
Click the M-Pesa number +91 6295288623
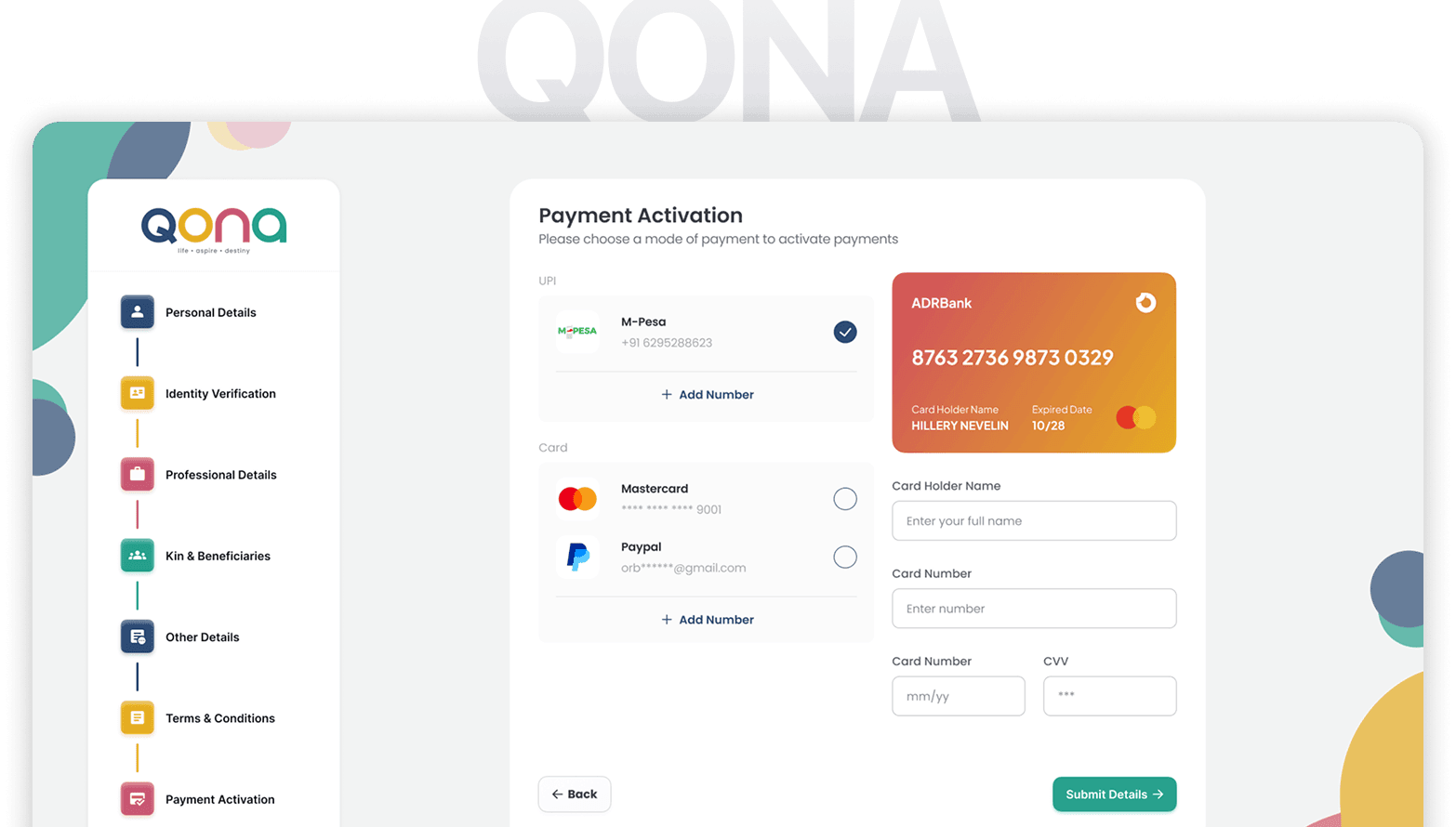click(667, 343)
